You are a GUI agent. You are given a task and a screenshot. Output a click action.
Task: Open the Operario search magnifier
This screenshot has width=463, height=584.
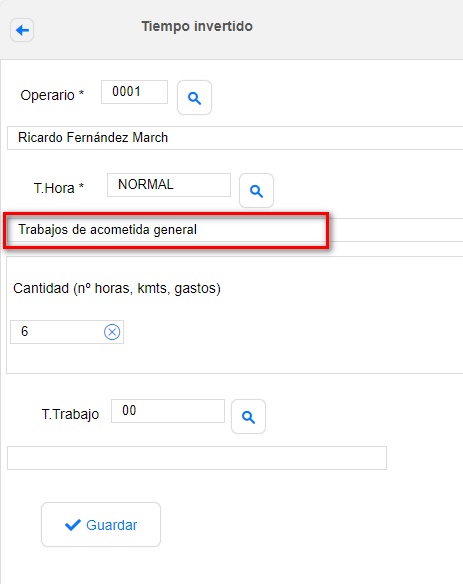(x=194, y=98)
